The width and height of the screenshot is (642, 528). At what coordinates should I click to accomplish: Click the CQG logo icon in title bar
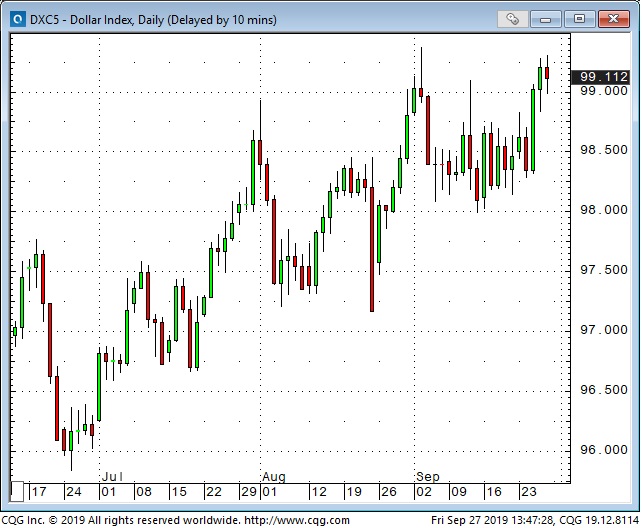click(x=18, y=19)
